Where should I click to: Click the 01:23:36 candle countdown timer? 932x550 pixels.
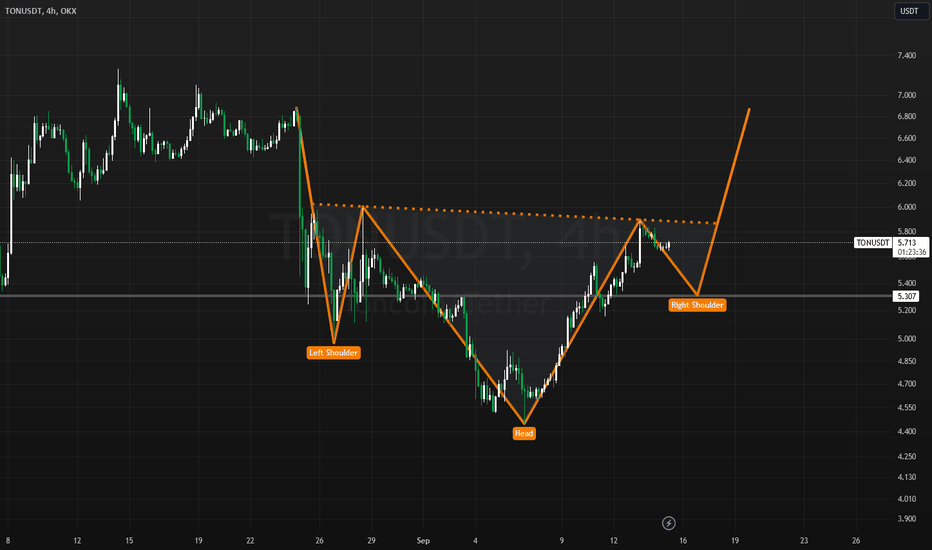click(912, 252)
